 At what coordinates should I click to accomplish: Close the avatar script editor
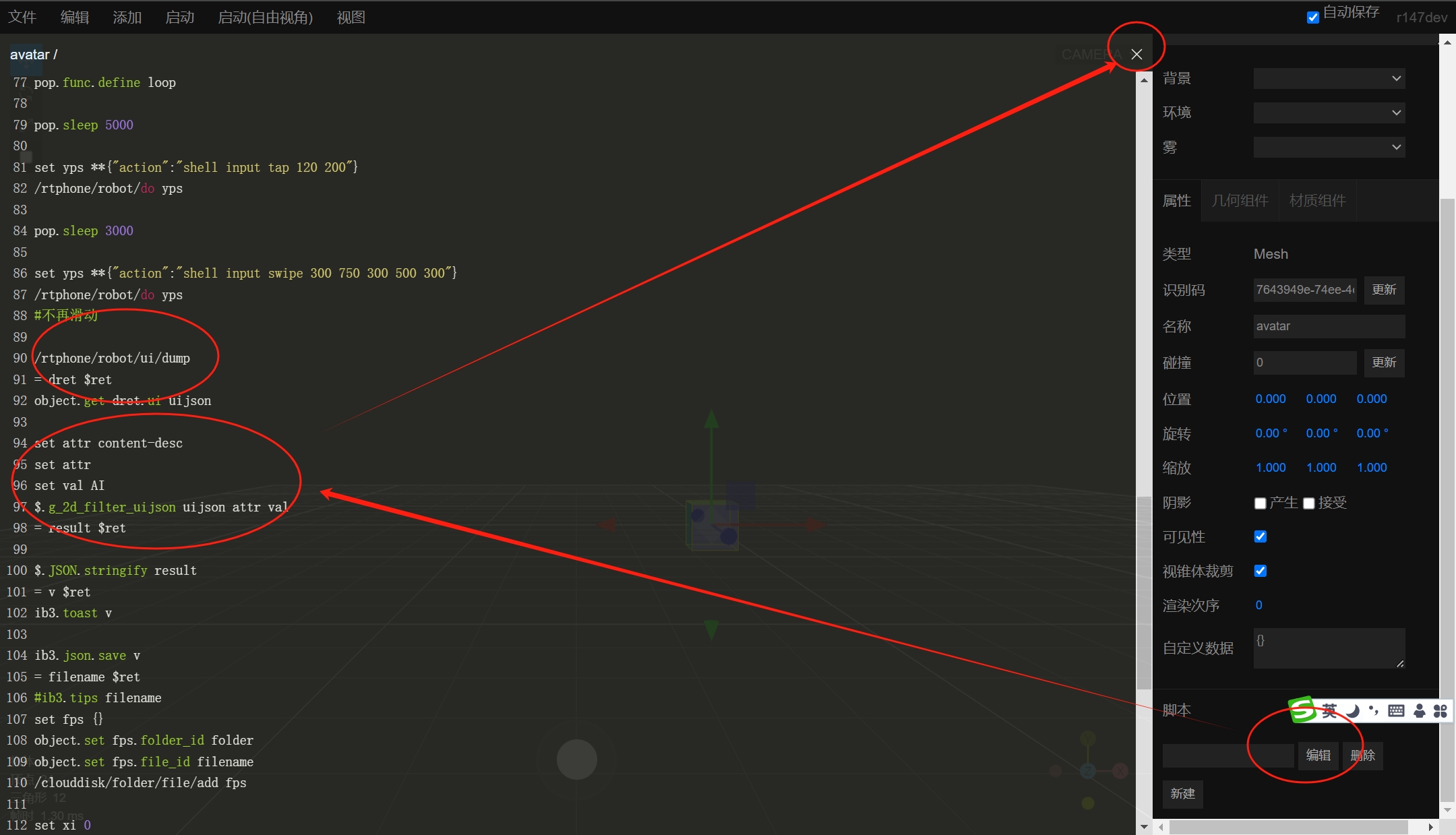pyautogui.click(x=1136, y=54)
